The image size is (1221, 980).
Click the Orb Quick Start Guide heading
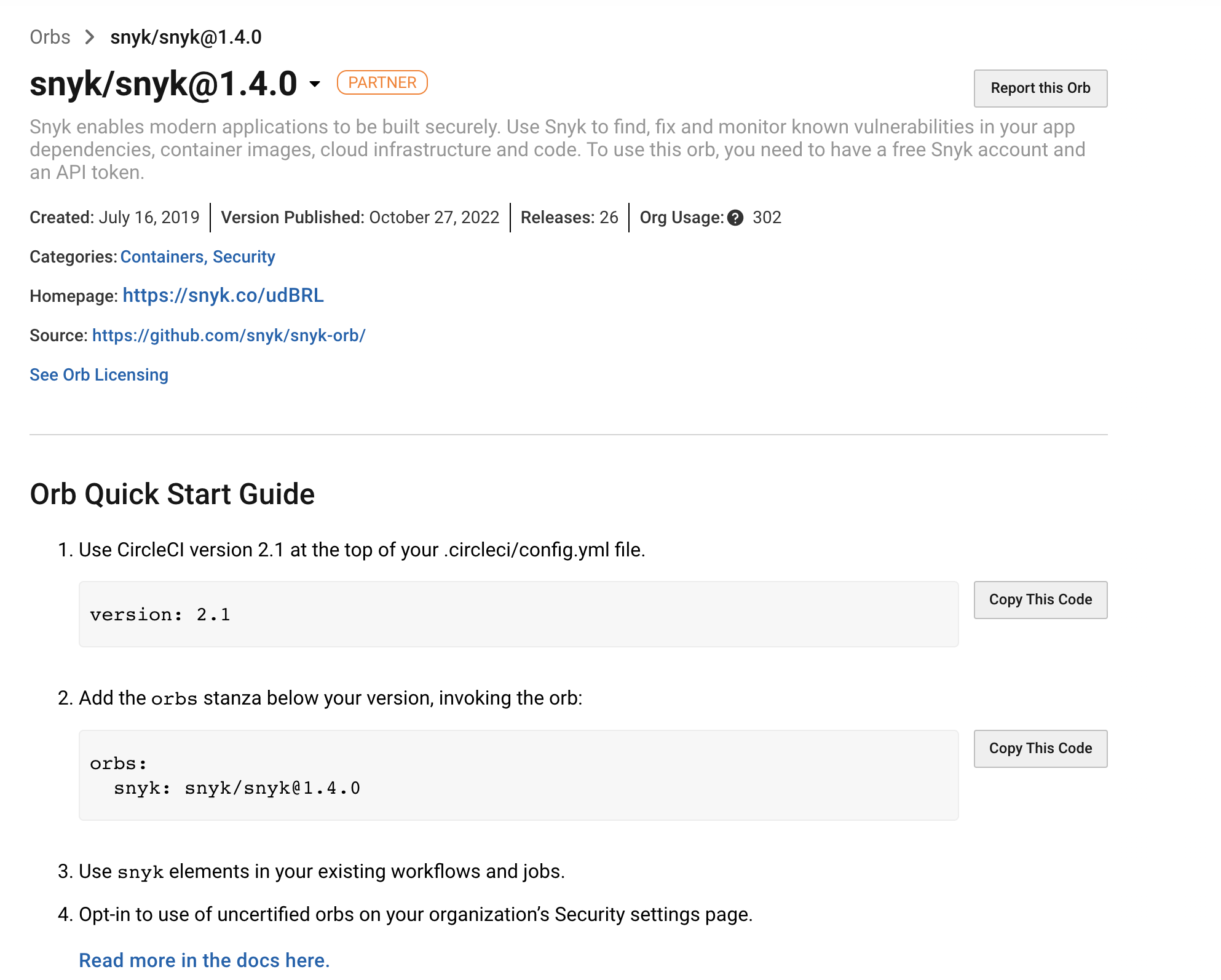pyautogui.click(x=172, y=494)
